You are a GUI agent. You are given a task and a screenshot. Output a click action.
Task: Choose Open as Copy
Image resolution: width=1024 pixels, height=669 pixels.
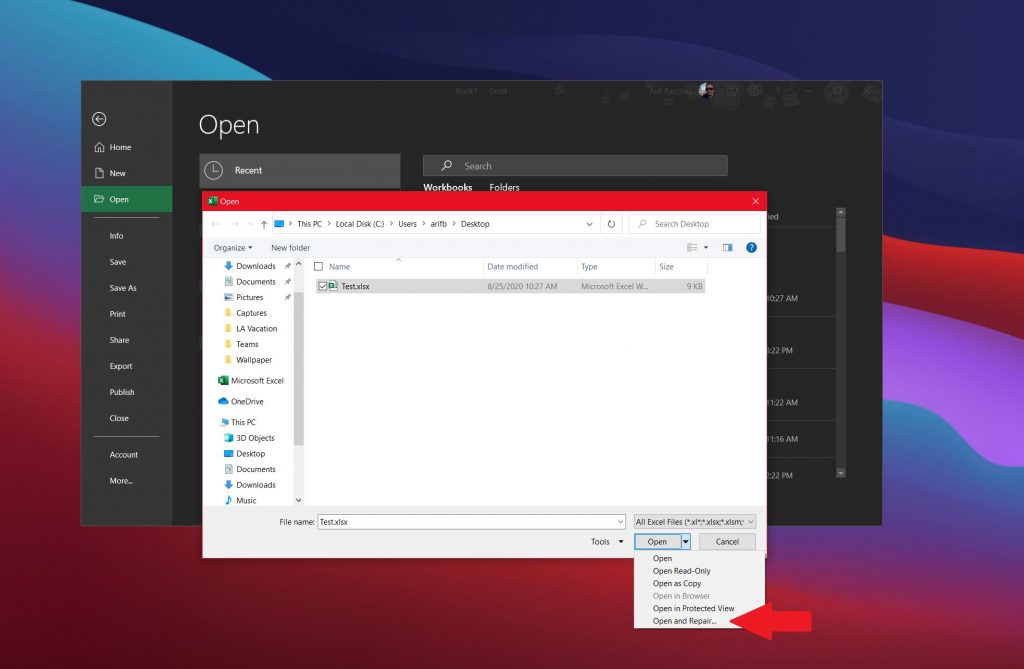pos(677,583)
